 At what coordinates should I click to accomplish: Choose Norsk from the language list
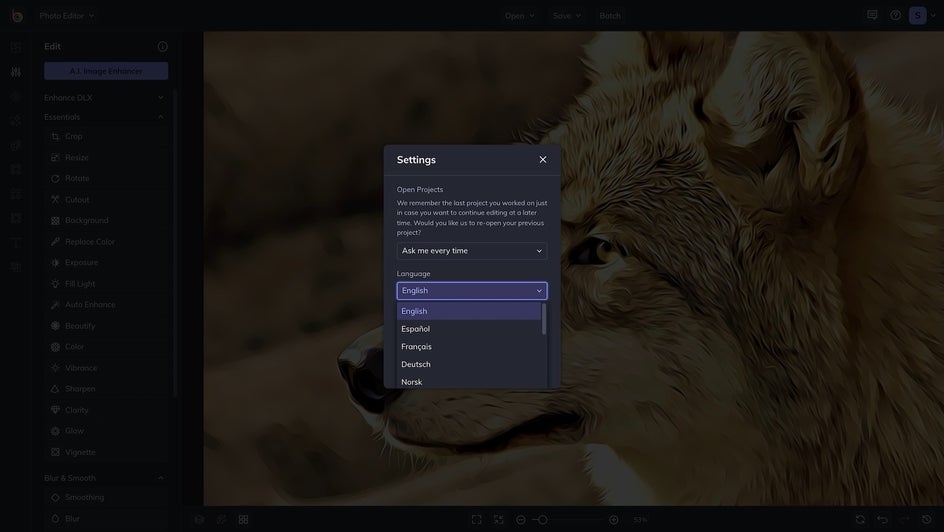[468, 382]
